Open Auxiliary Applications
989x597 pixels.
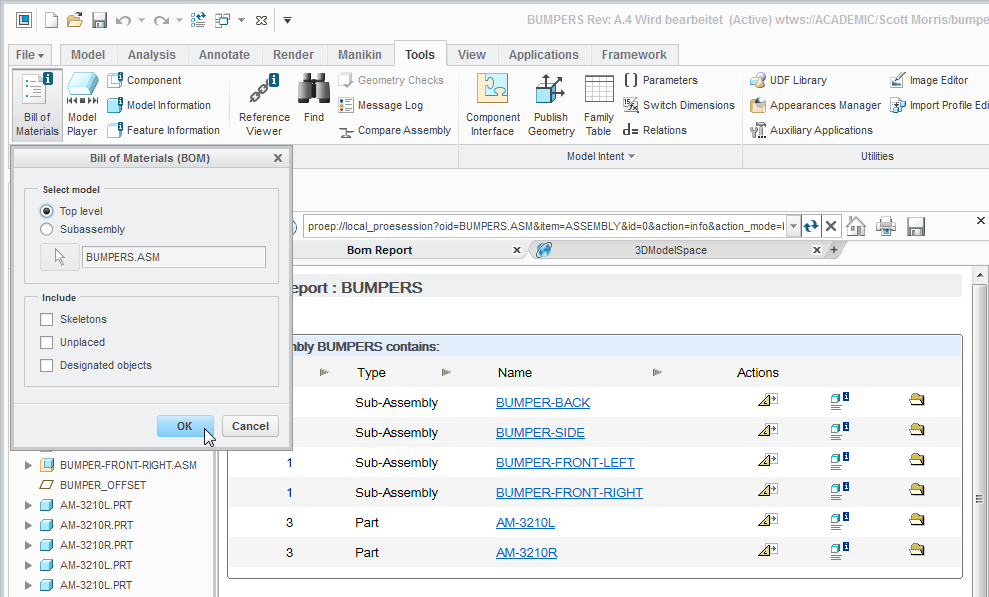pyautogui.click(x=812, y=130)
